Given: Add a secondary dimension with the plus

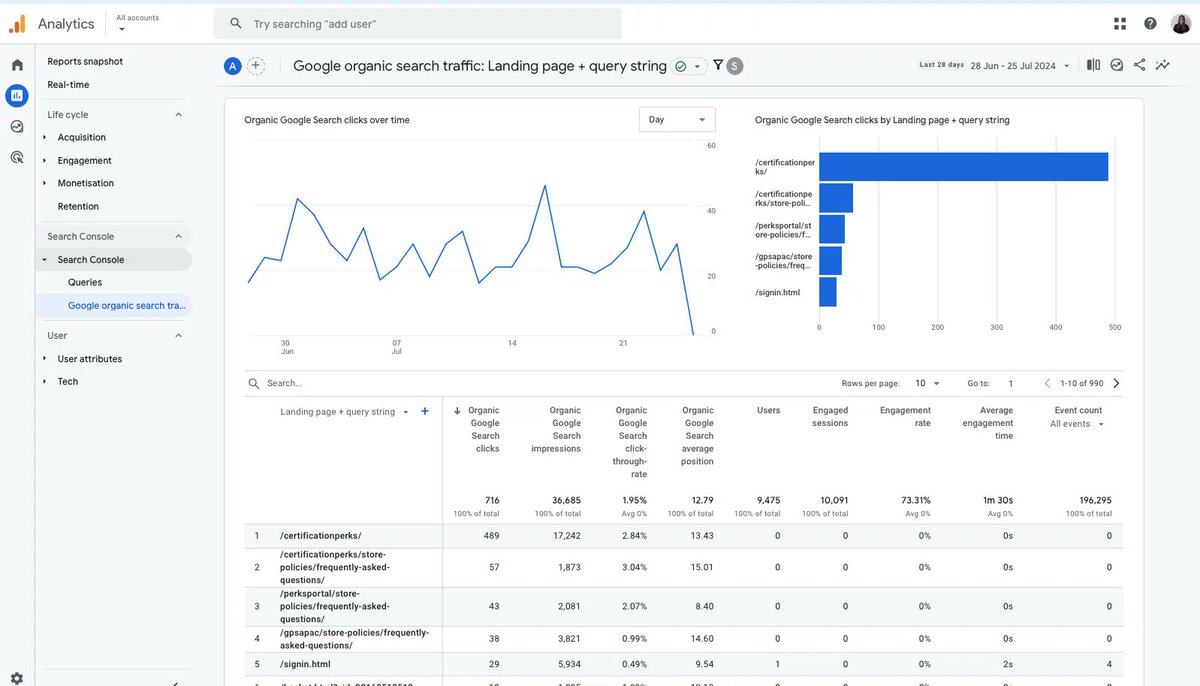Looking at the screenshot, I should click(x=425, y=411).
